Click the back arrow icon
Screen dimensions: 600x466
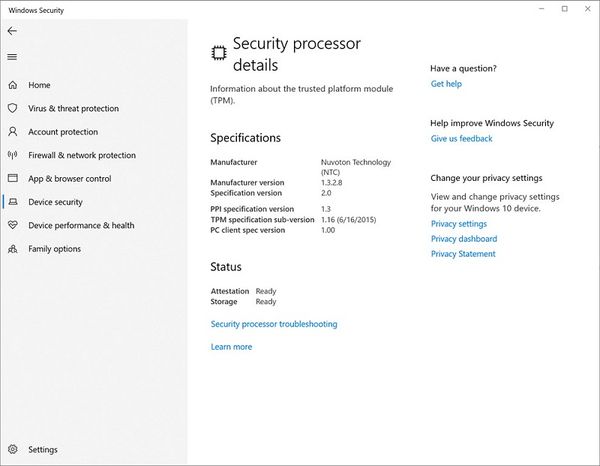[12, 31]
